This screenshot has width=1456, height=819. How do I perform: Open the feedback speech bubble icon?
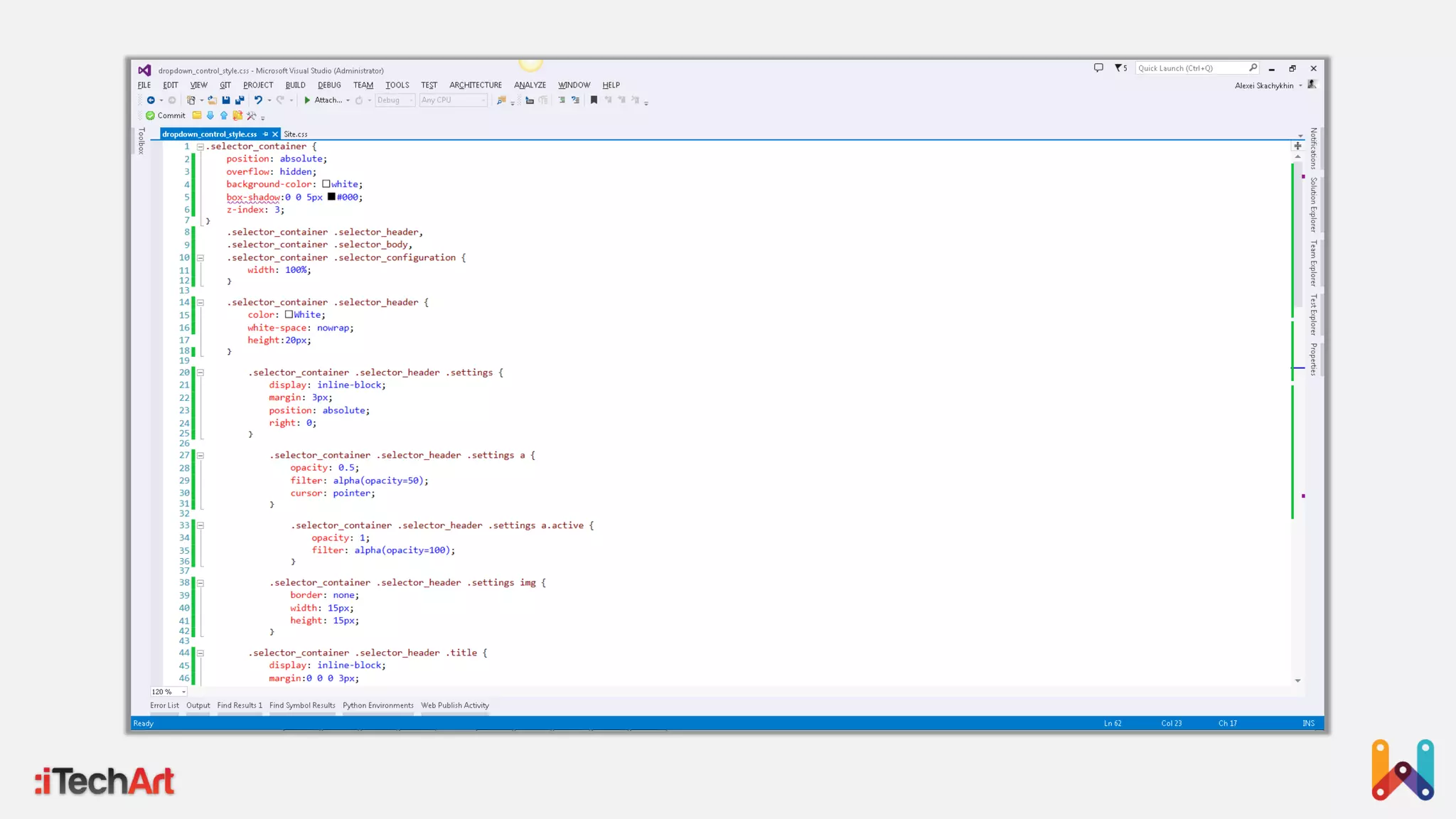click(x=1098, y=68)
